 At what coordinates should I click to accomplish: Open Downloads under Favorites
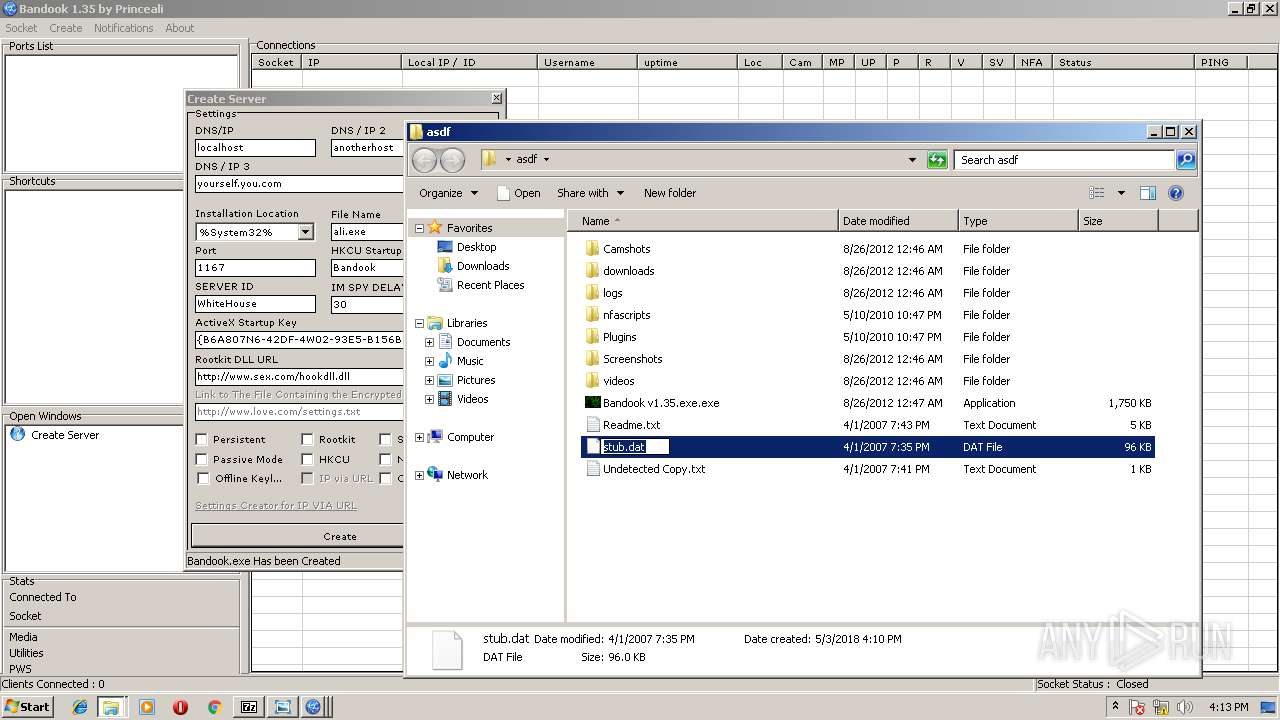click(483, 266)
